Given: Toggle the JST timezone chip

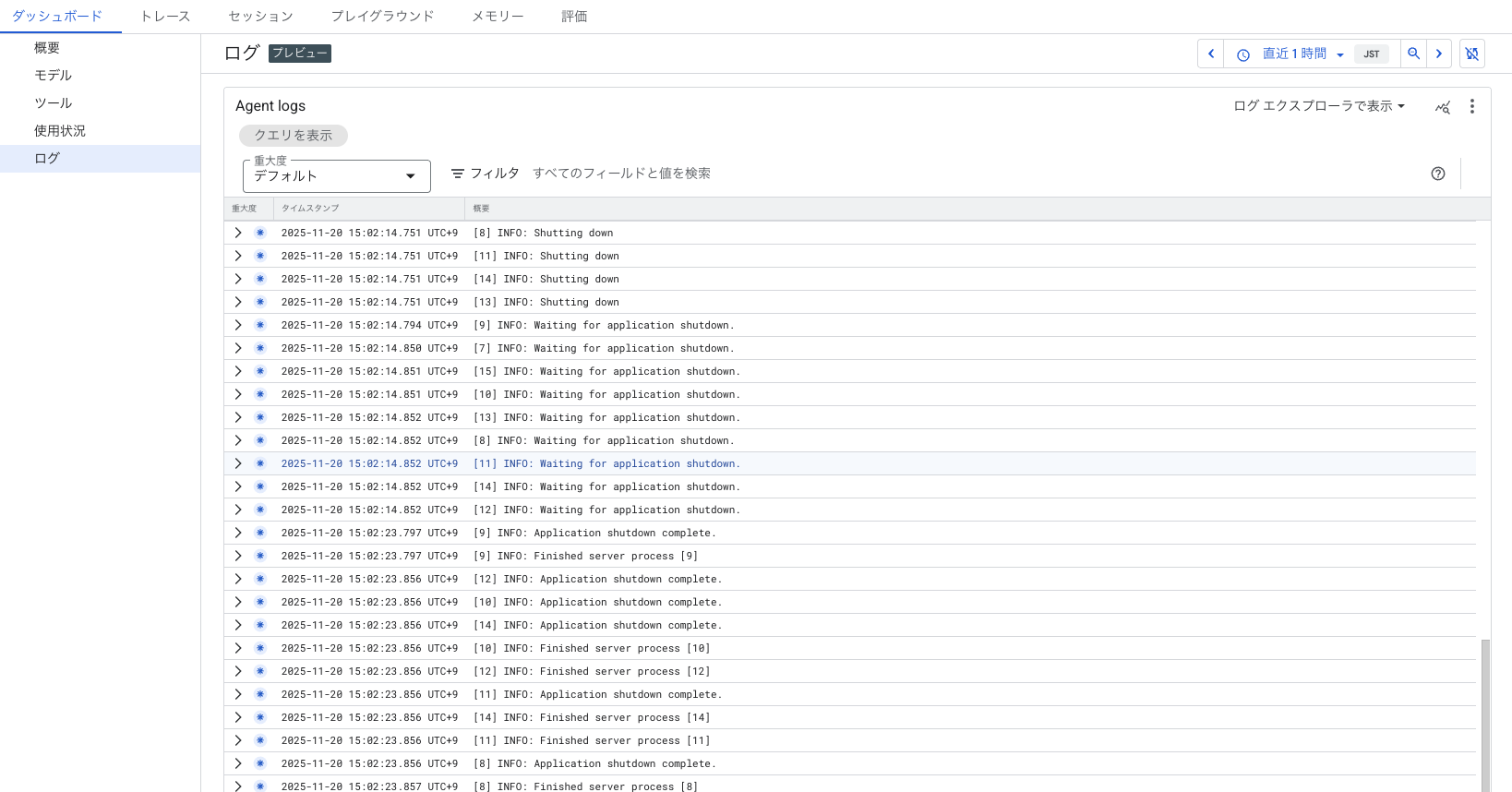Looking at the screenshot, I should [x=1372, y=54].
